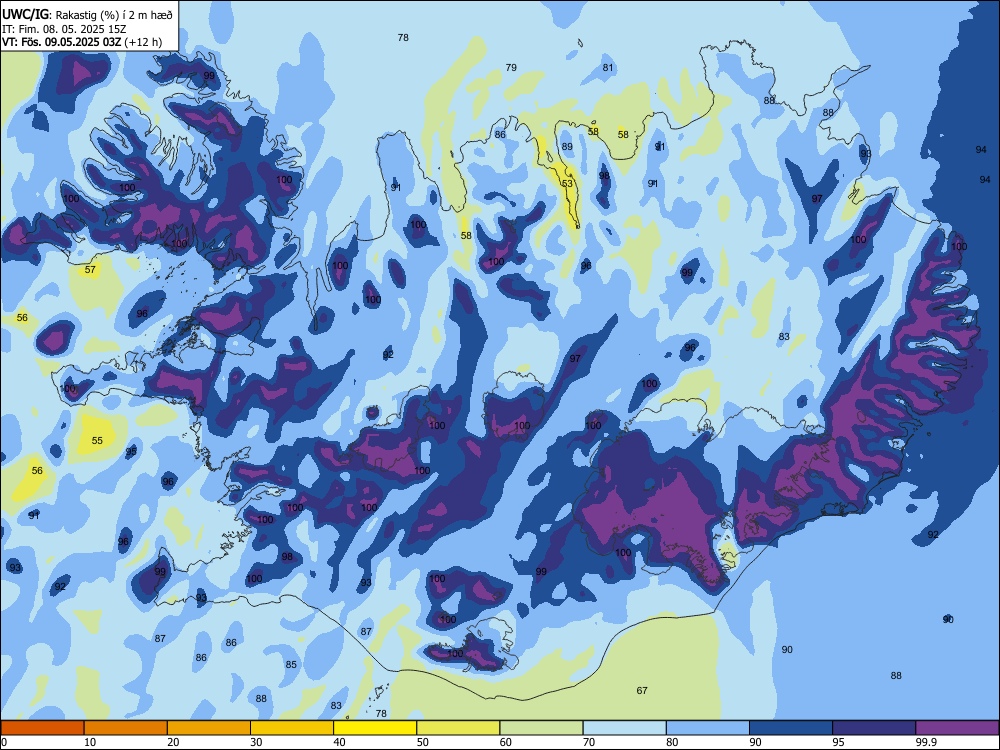Click the map humidity value '85'
1000x750 pixels.
point(291,665)
